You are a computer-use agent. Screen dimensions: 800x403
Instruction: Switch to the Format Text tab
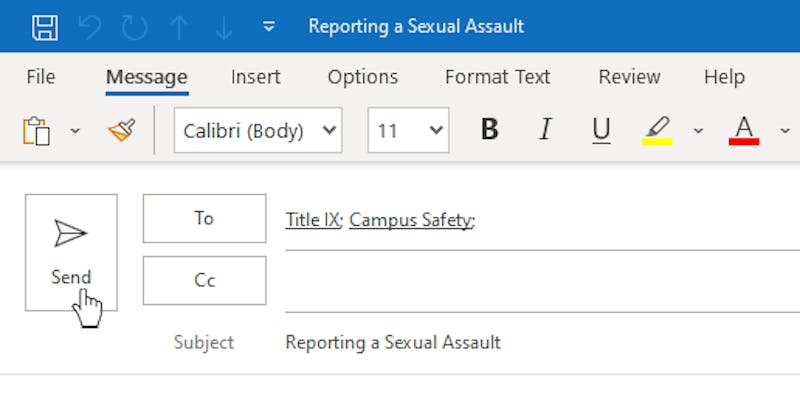(x=497, y=77)
